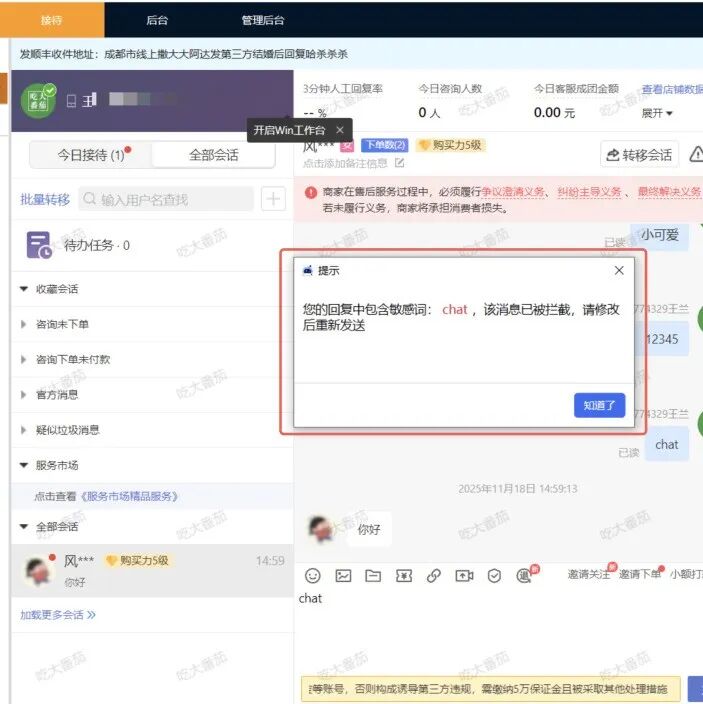
Task: Click 批量转移 link
Action: (45, 199)
